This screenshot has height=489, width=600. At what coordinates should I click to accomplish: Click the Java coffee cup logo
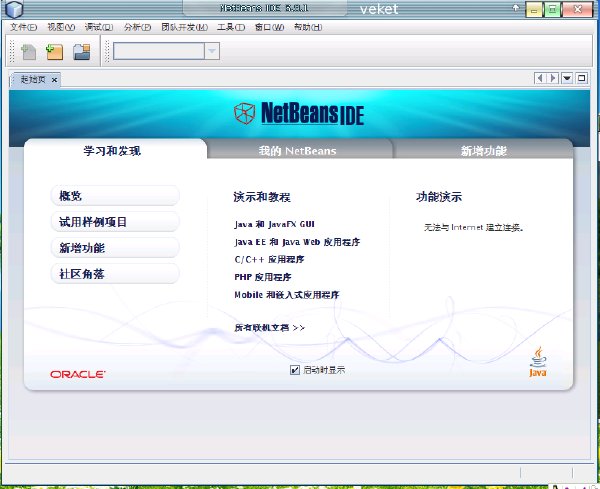click(538, 362)
